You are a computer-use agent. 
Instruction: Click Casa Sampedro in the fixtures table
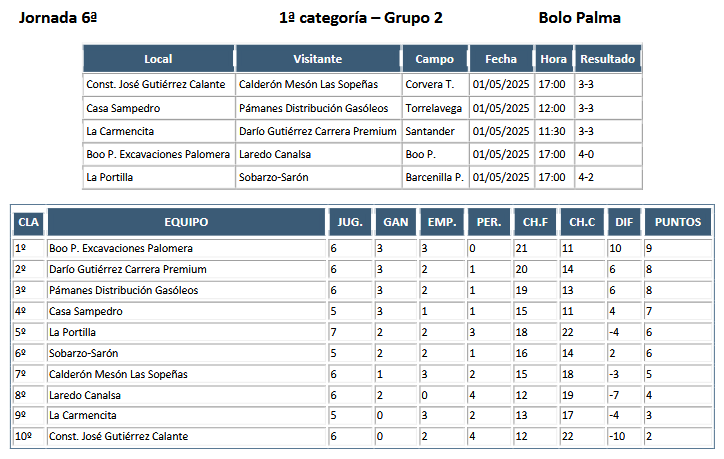coord(123,108)
